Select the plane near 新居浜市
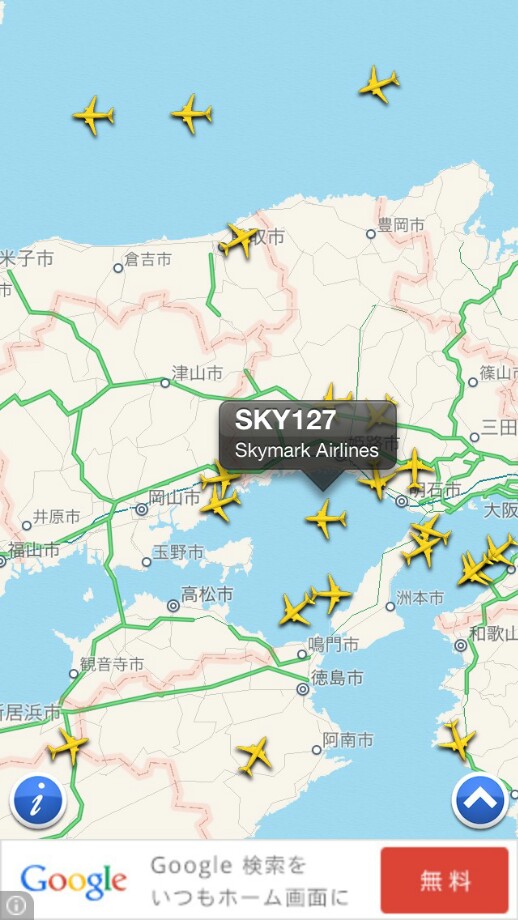 point(68,745)
